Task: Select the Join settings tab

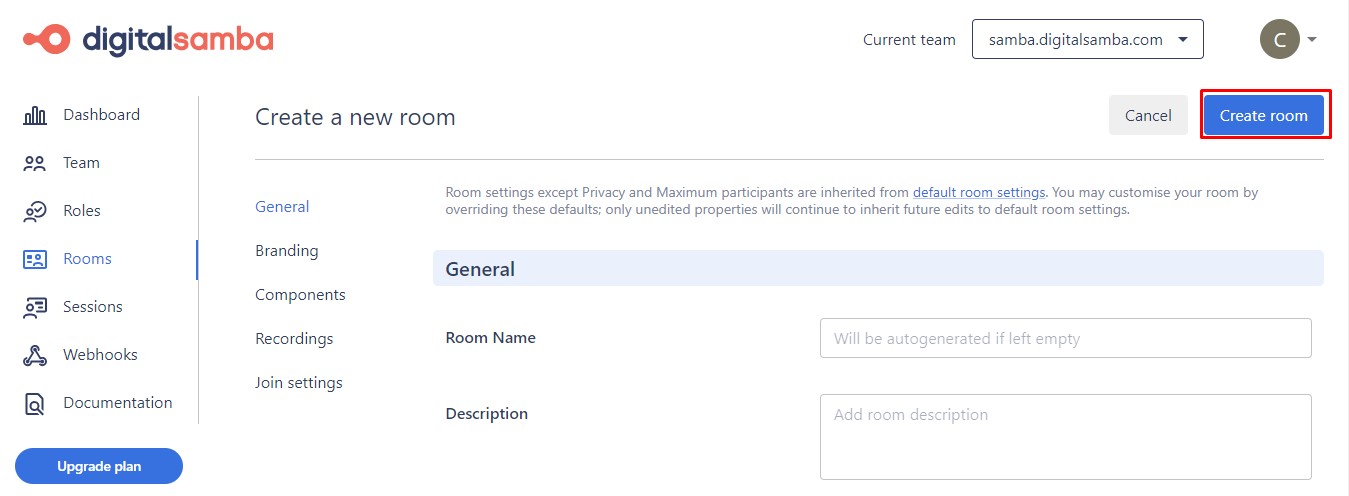Action: (x=298, y=383)
